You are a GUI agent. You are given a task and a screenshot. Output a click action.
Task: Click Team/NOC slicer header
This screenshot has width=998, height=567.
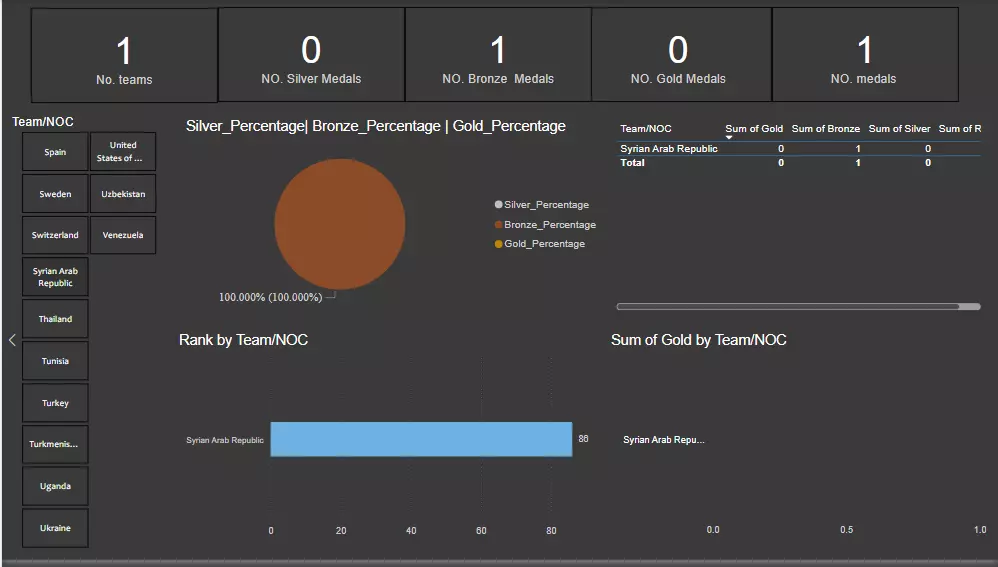click(43, 122)
